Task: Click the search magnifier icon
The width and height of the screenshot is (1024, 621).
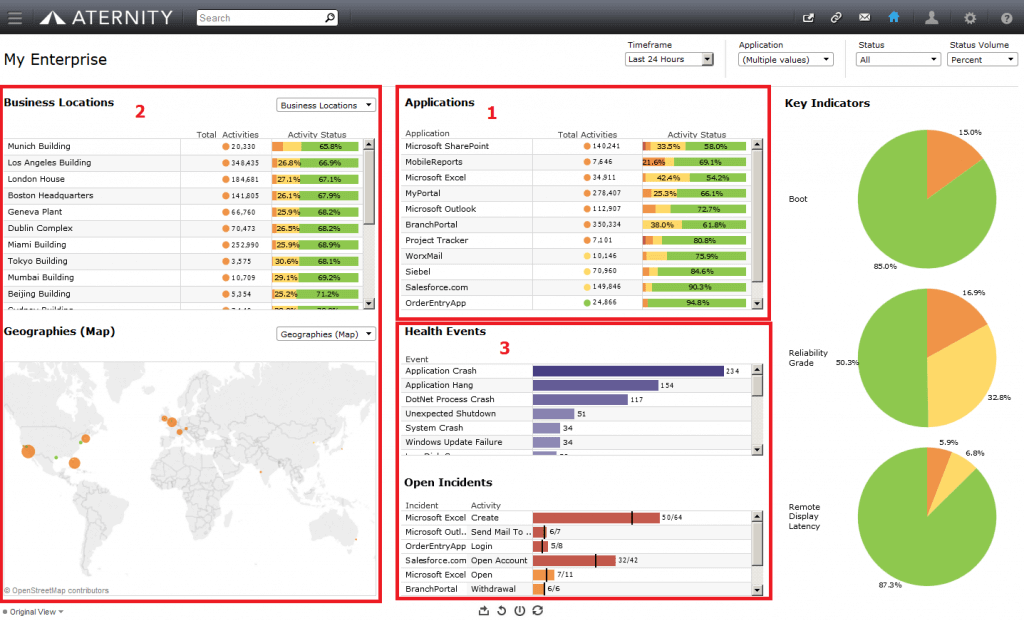Action: pos(330,18)
